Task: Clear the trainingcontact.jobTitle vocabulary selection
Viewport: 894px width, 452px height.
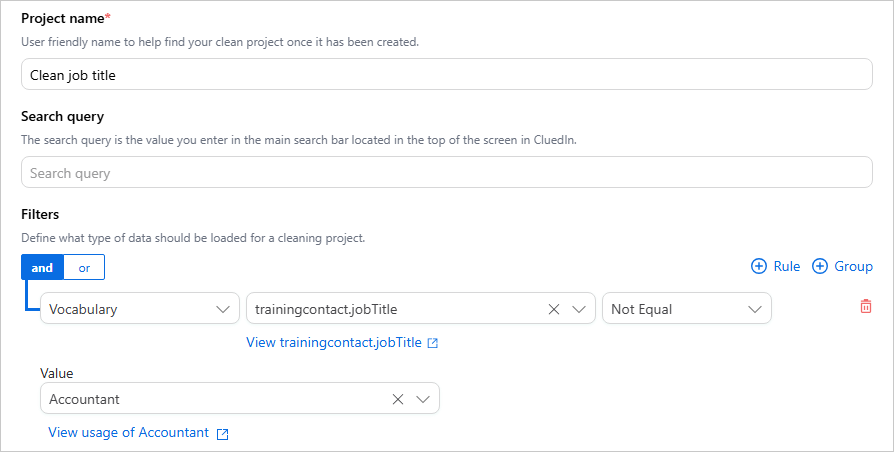Action: click(554, 309)
